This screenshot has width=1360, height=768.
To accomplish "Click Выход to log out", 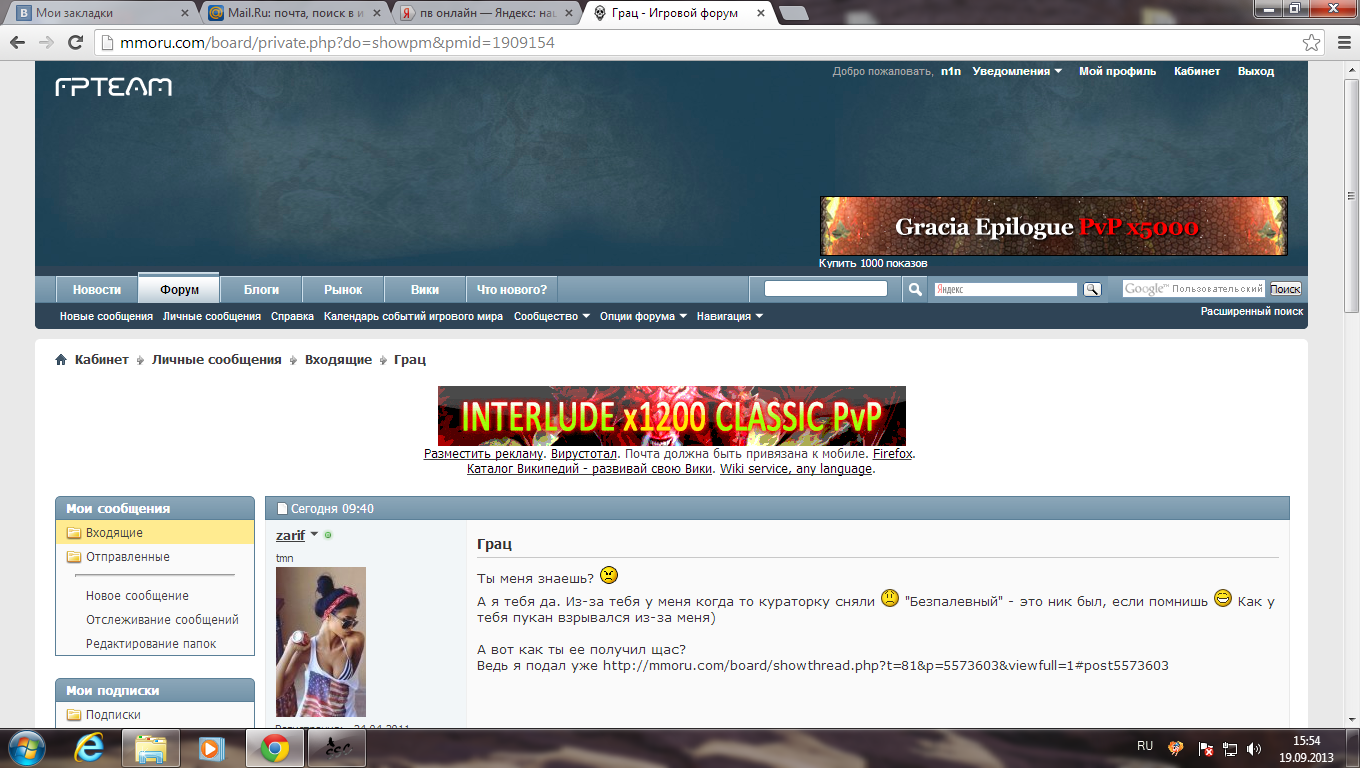I will [x=1256, y=71].
